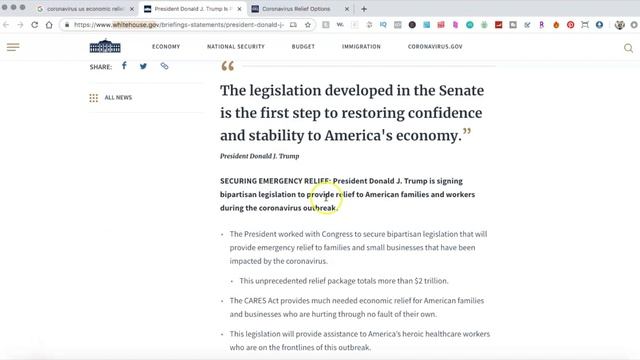
Task: Open the Coronavirus.gov nav link
Action: coord(435,47)
